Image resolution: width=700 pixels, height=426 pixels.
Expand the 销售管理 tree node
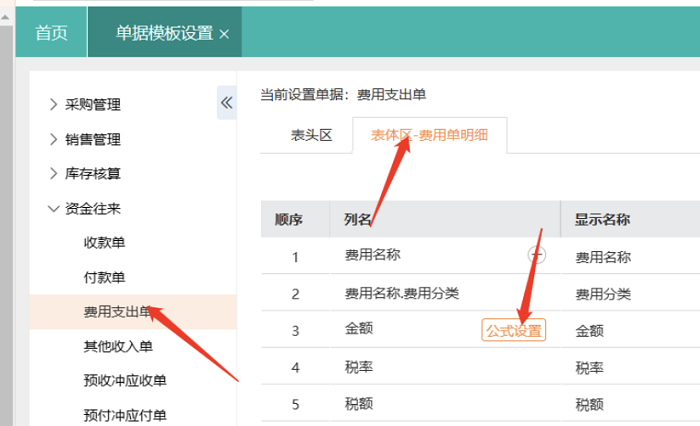54,139
